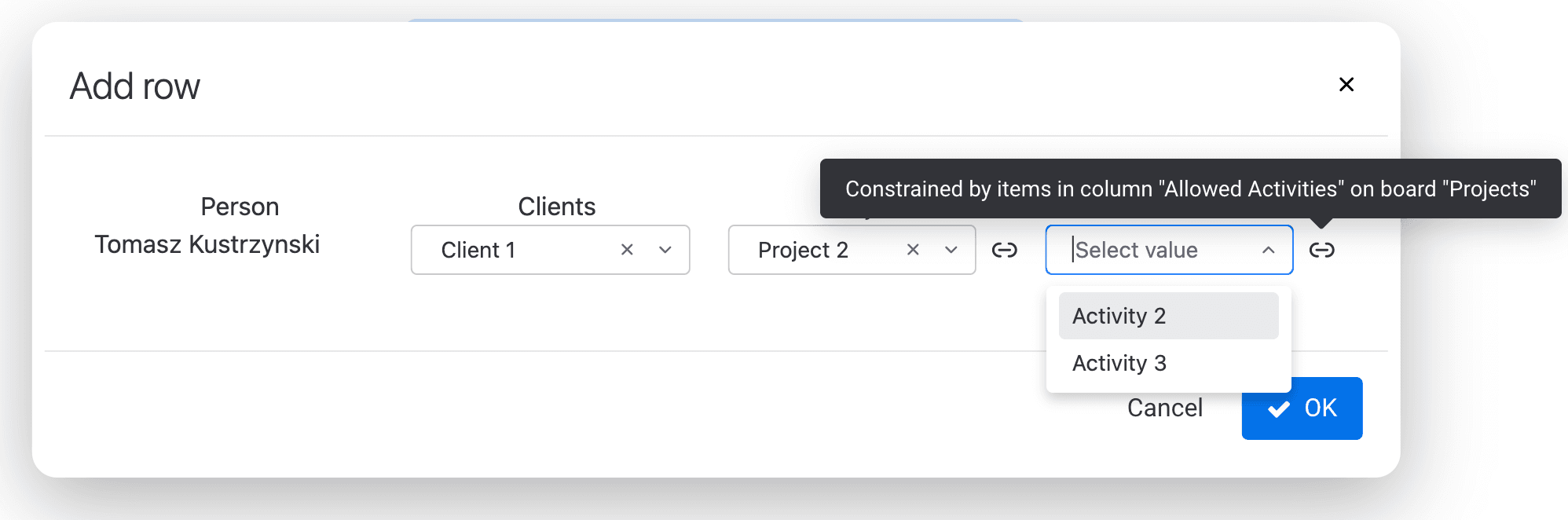The height and width of the screenshot is (520, 1568).
Task: Choose Activity 3 from the list
Action: pyautogui.click(x=1169, y=363)
